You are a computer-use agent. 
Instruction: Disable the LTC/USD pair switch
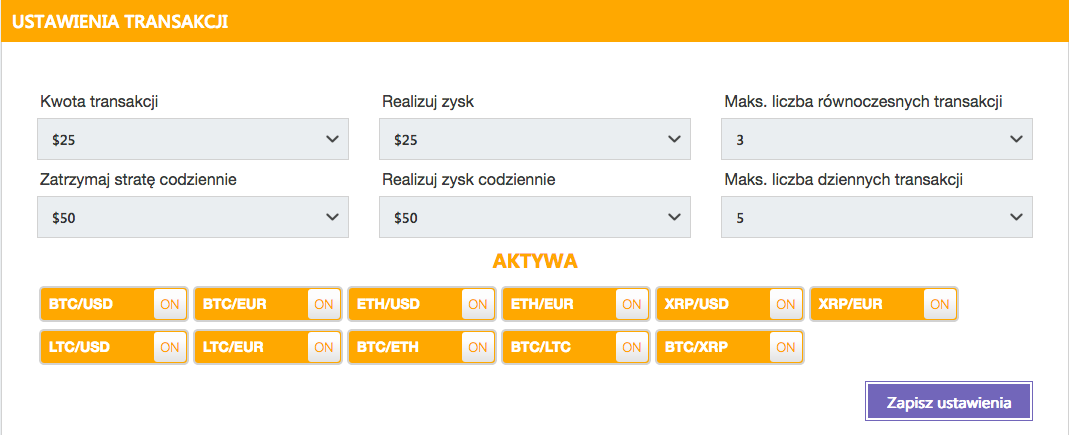169,347
